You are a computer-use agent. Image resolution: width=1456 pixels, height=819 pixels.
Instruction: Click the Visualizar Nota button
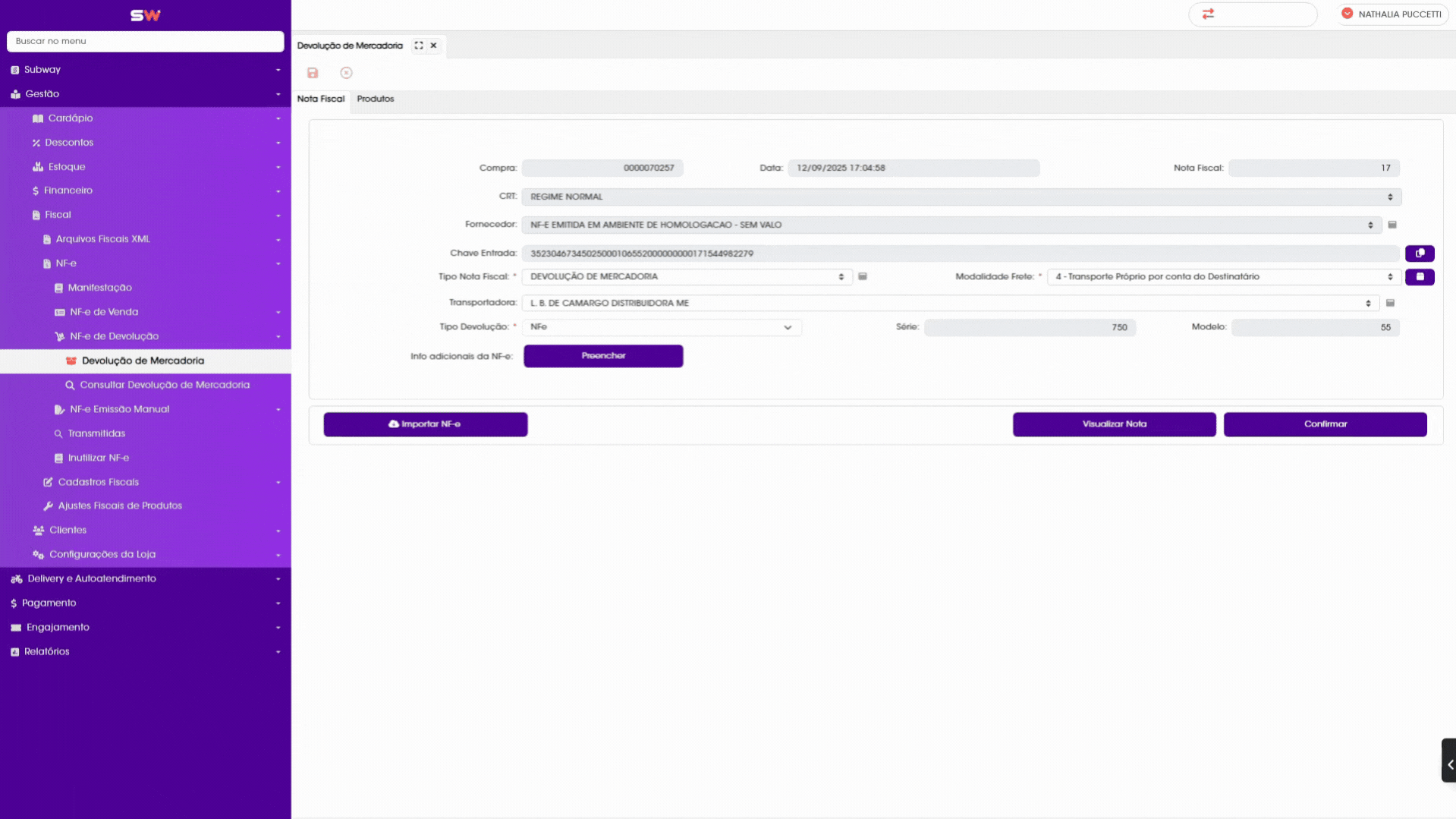[x=1114, y=424]
